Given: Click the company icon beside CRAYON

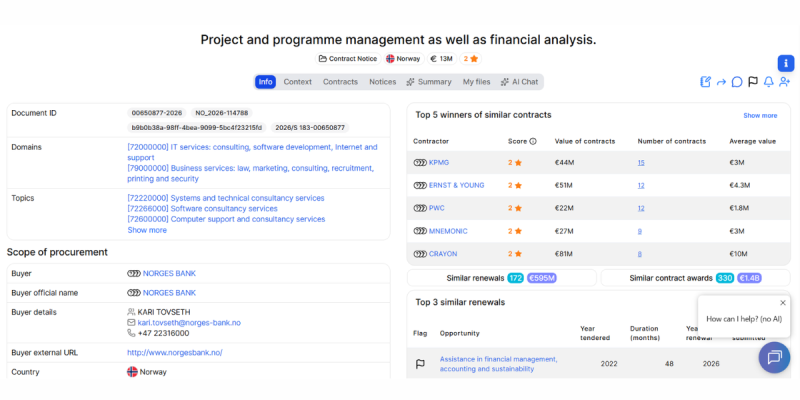Looking at the screenshot, I should [420, 254].
